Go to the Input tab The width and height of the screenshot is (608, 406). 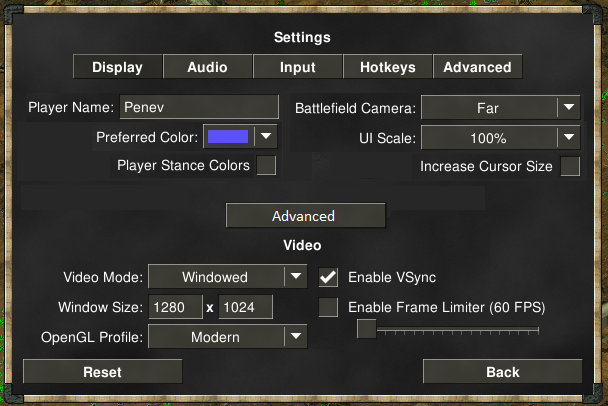[297, 67]
